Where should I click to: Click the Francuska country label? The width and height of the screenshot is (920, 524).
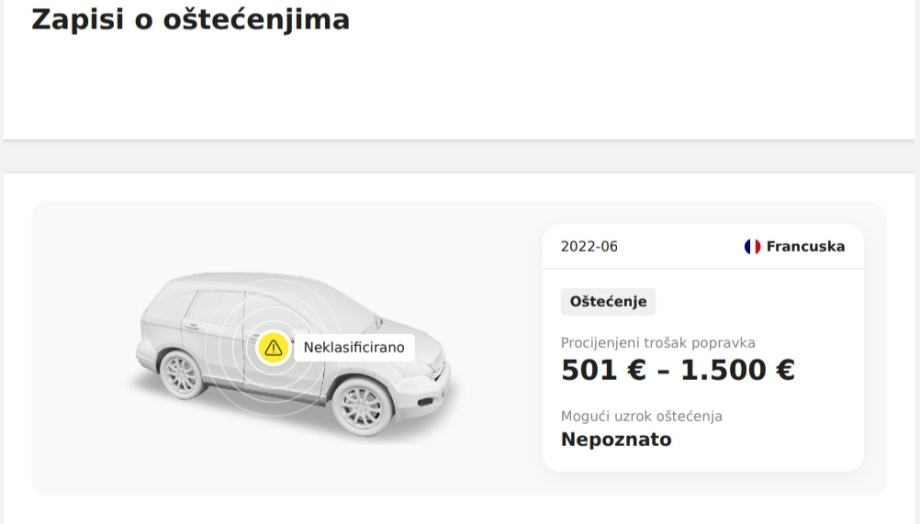pos(805,247)
